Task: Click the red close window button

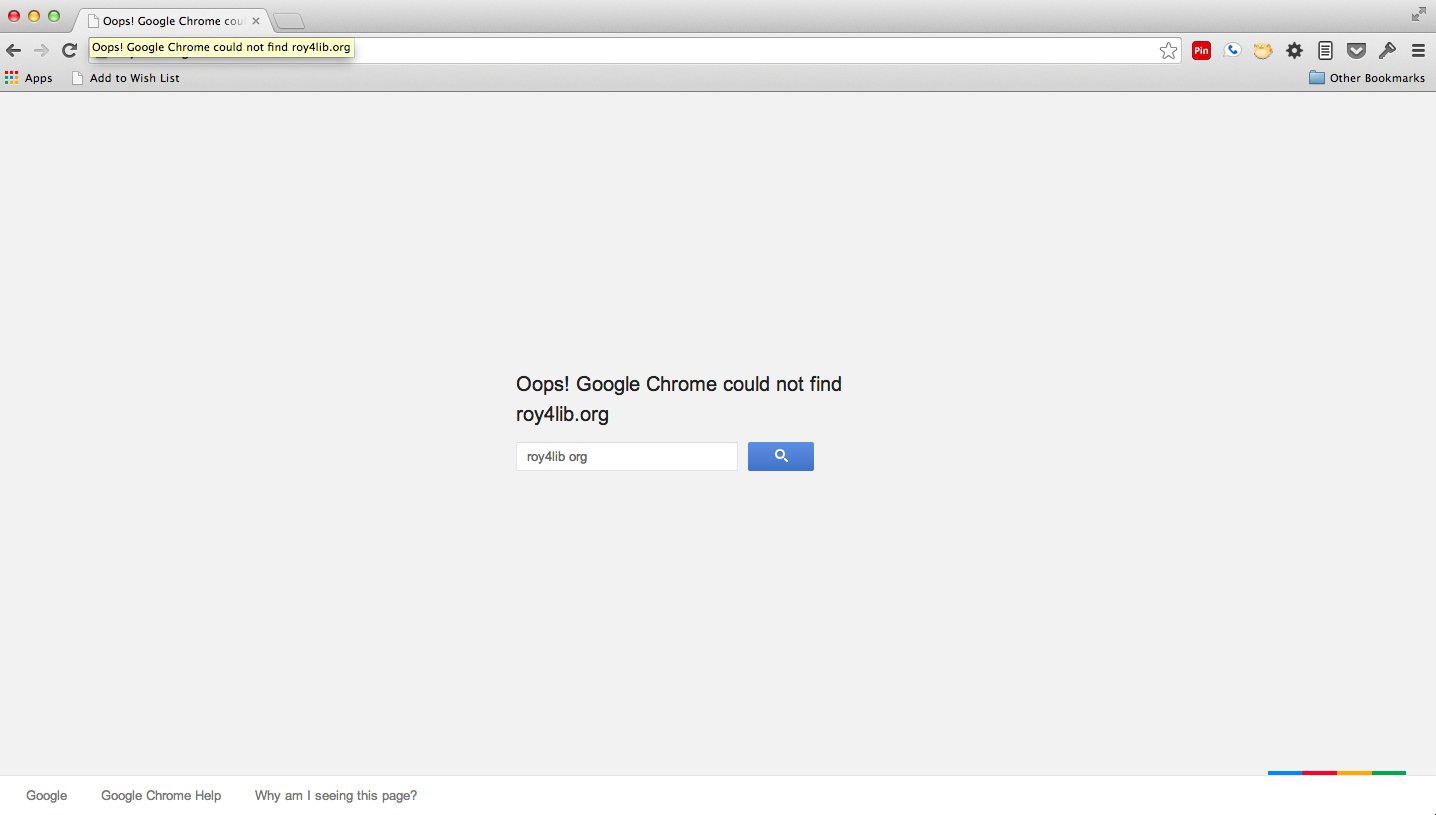Action: [x=14, y=16]
